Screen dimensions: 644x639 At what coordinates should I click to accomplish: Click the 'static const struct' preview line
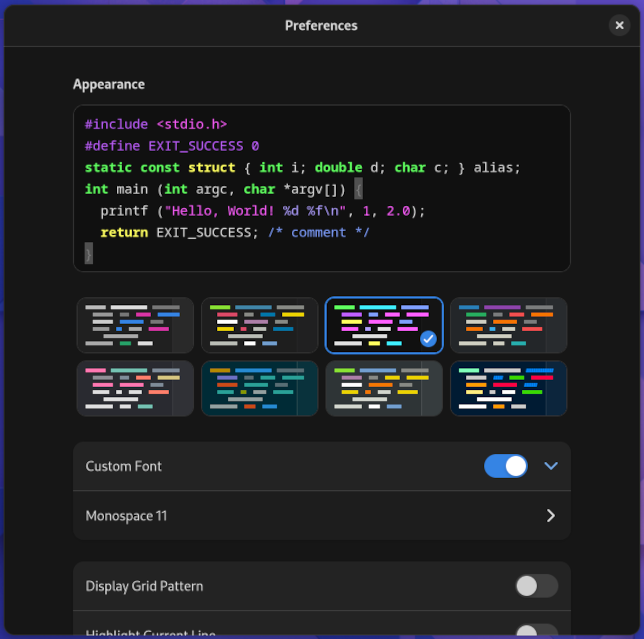click(x=302, y=168)
